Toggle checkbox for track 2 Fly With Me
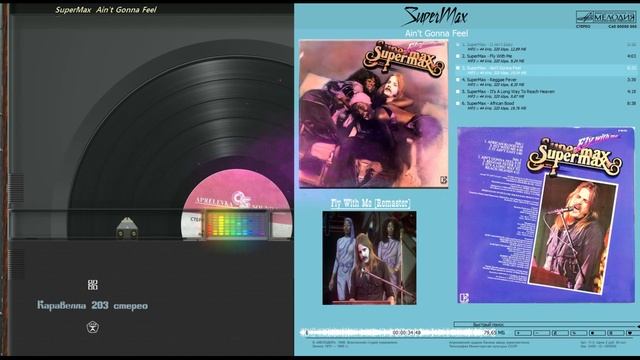Screen dimensions: 640x360 tap(458, 56)
